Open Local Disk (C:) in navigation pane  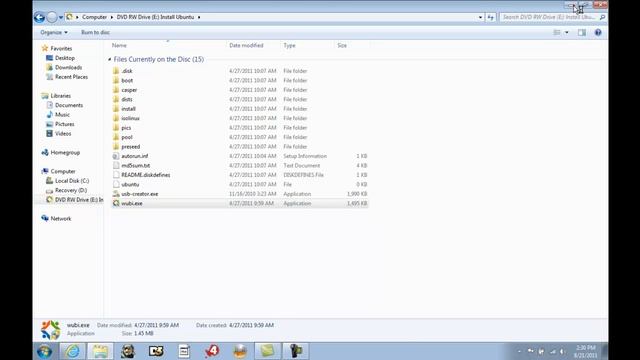click(x=72, y=180)
